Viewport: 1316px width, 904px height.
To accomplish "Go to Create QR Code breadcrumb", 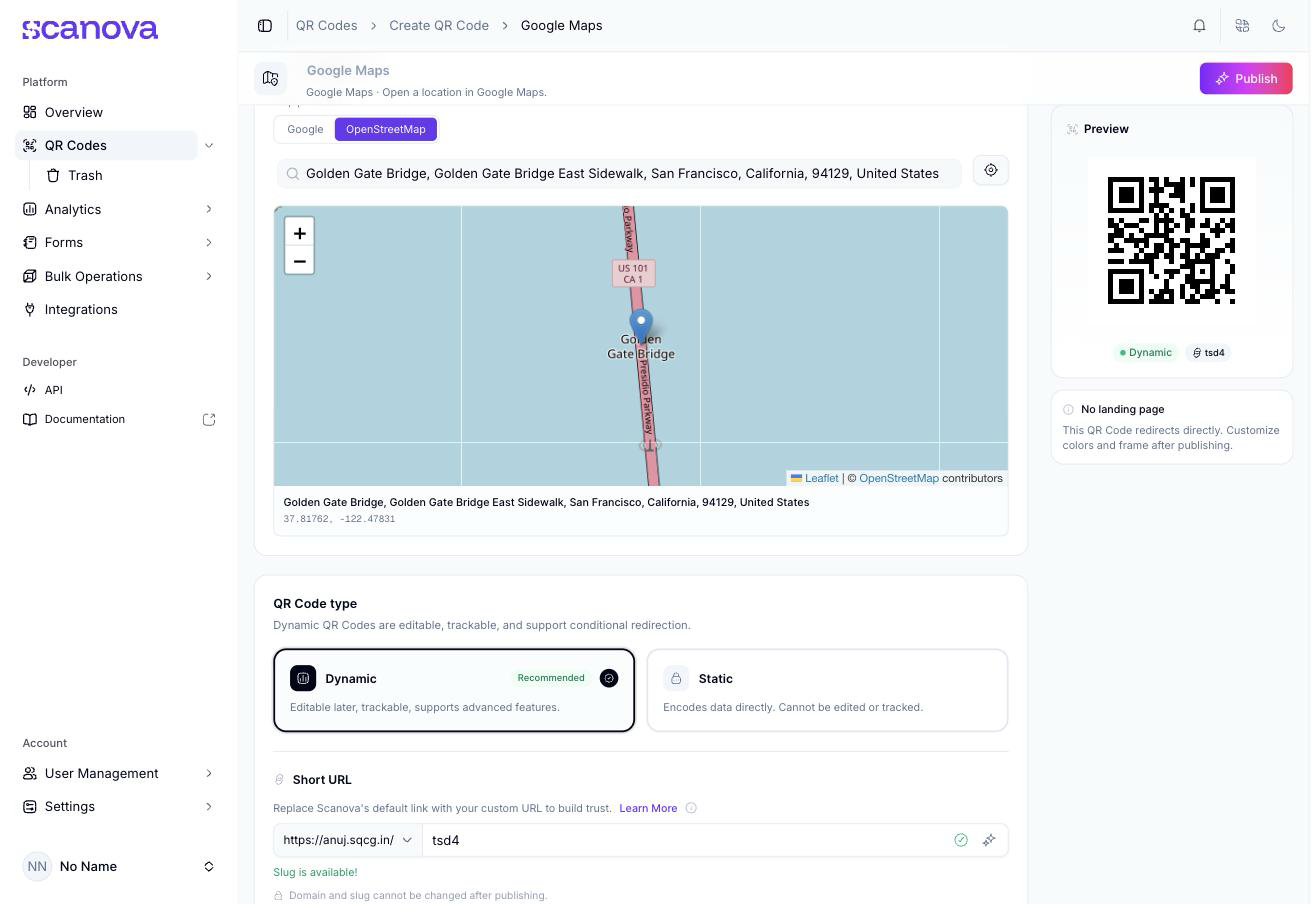I will tap(439, 26).
